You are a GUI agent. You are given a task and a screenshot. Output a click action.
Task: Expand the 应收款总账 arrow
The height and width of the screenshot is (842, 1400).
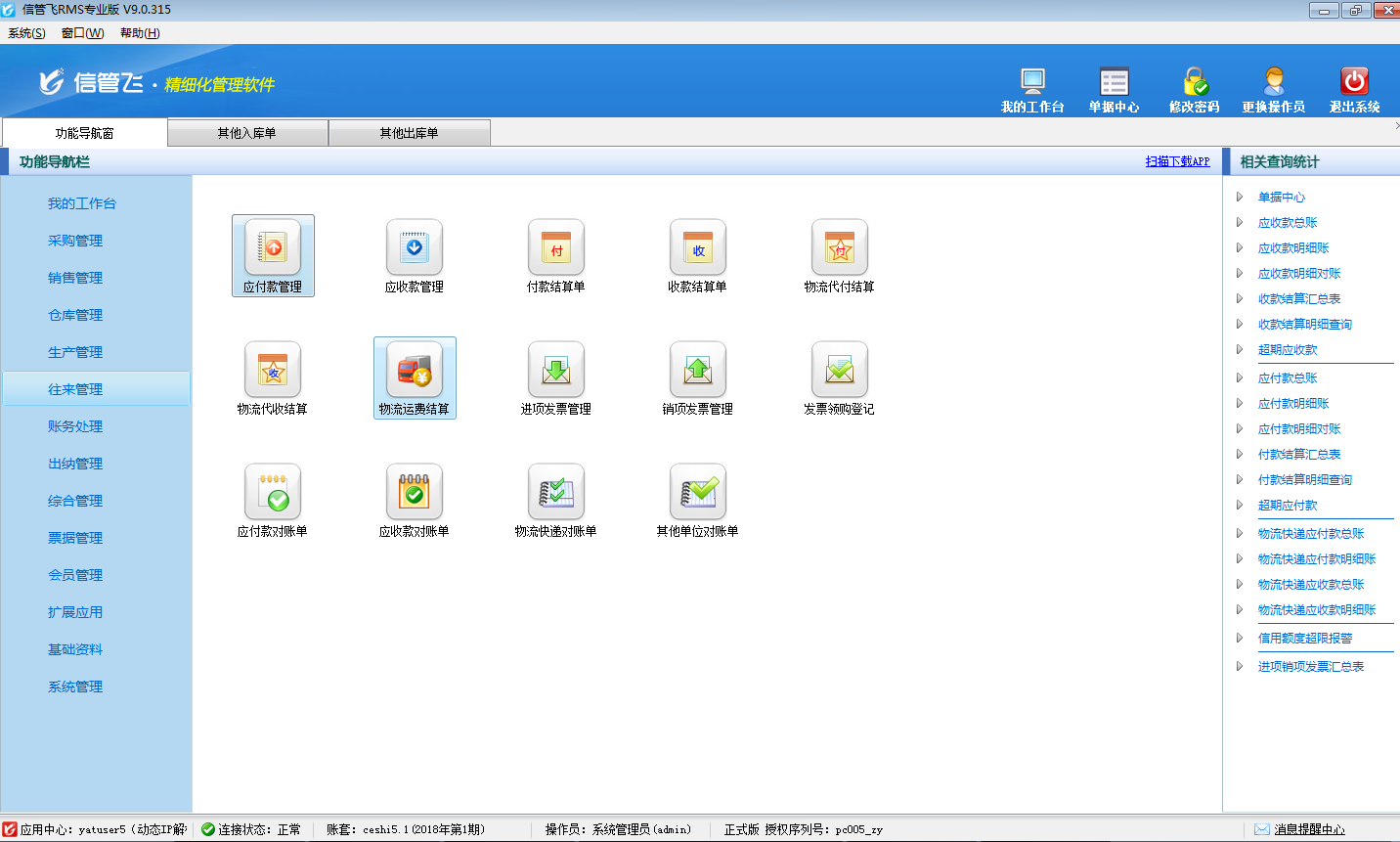coord(1240,223)
